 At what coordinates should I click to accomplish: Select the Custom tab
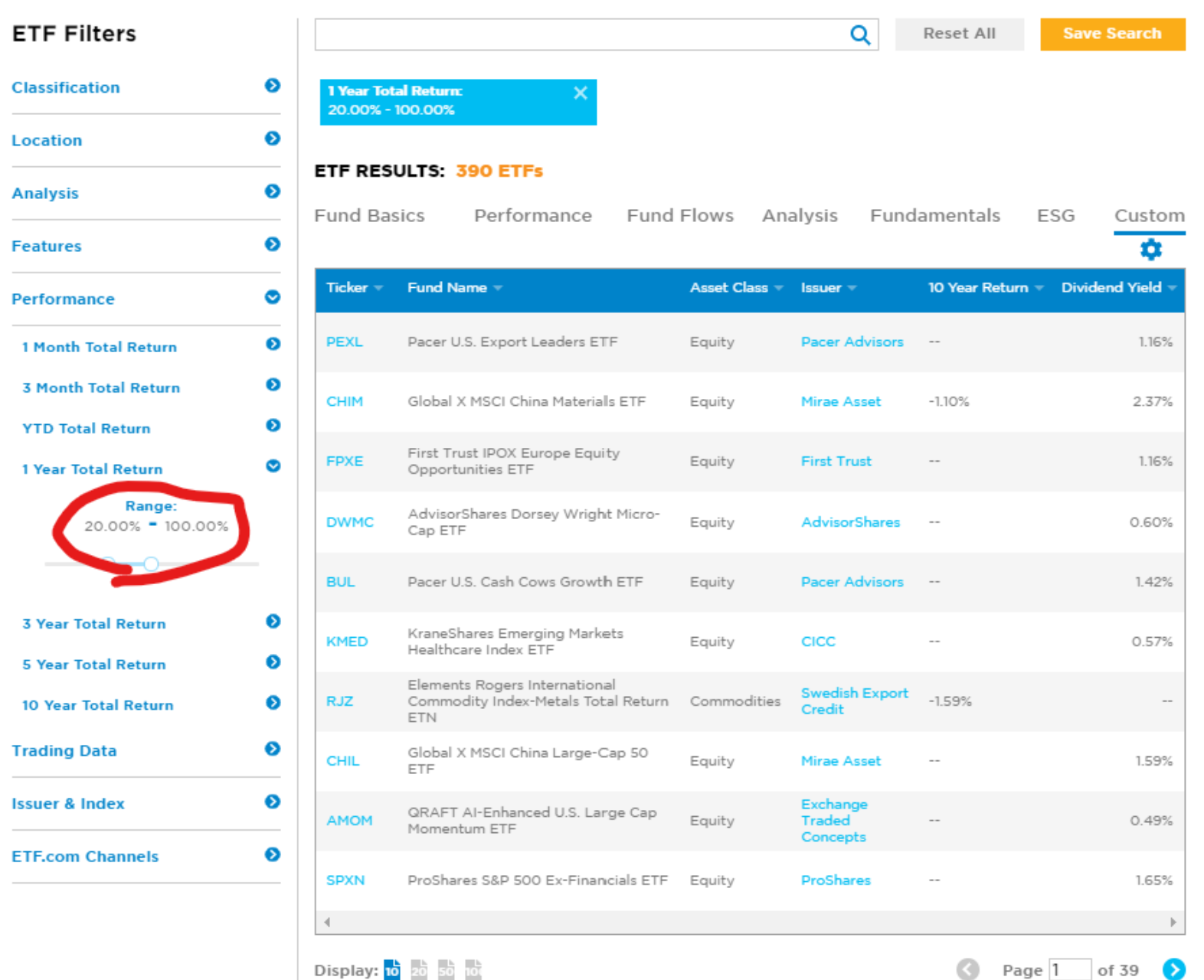[1150, 216]
